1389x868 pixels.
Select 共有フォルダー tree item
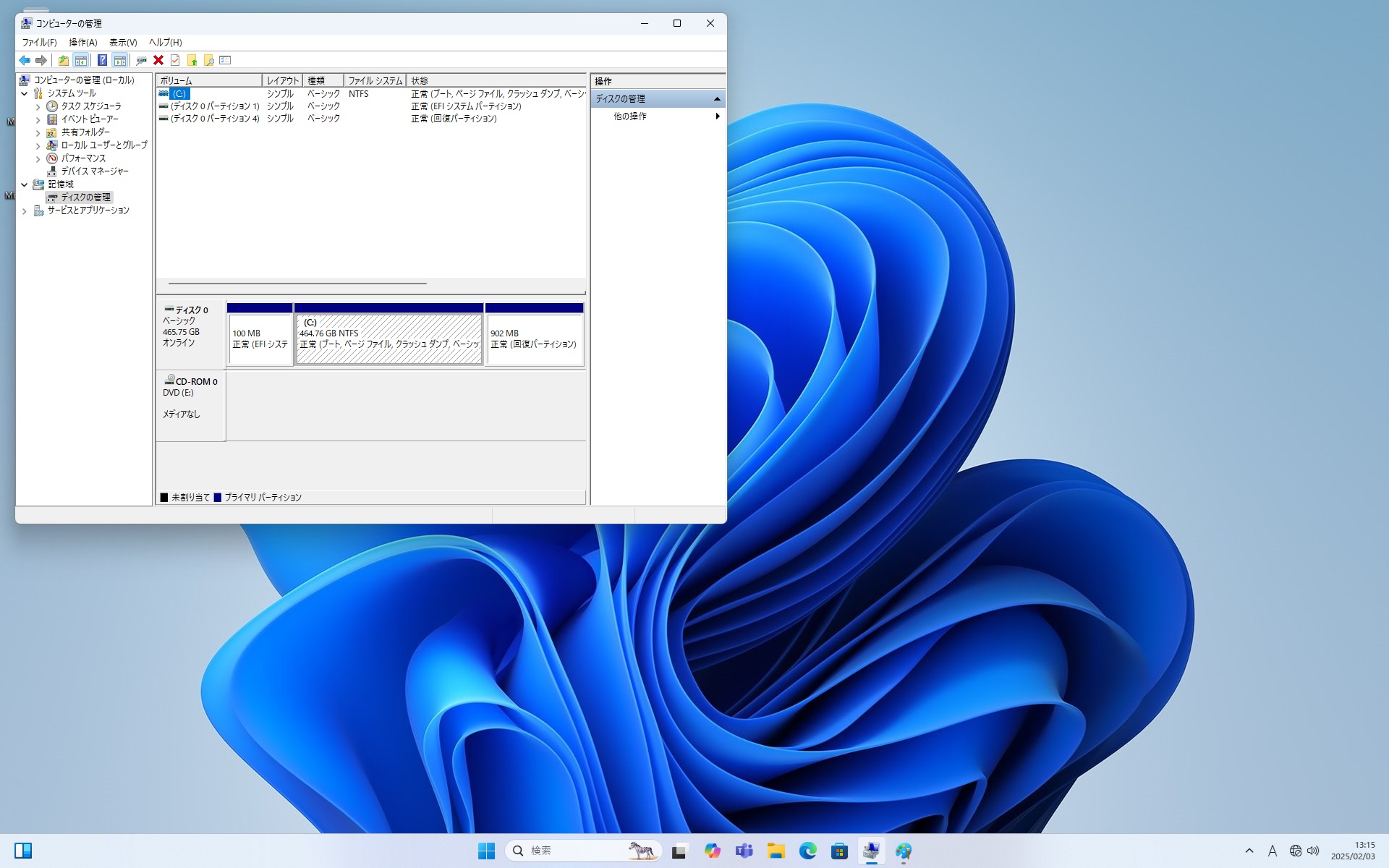[85, 132]
